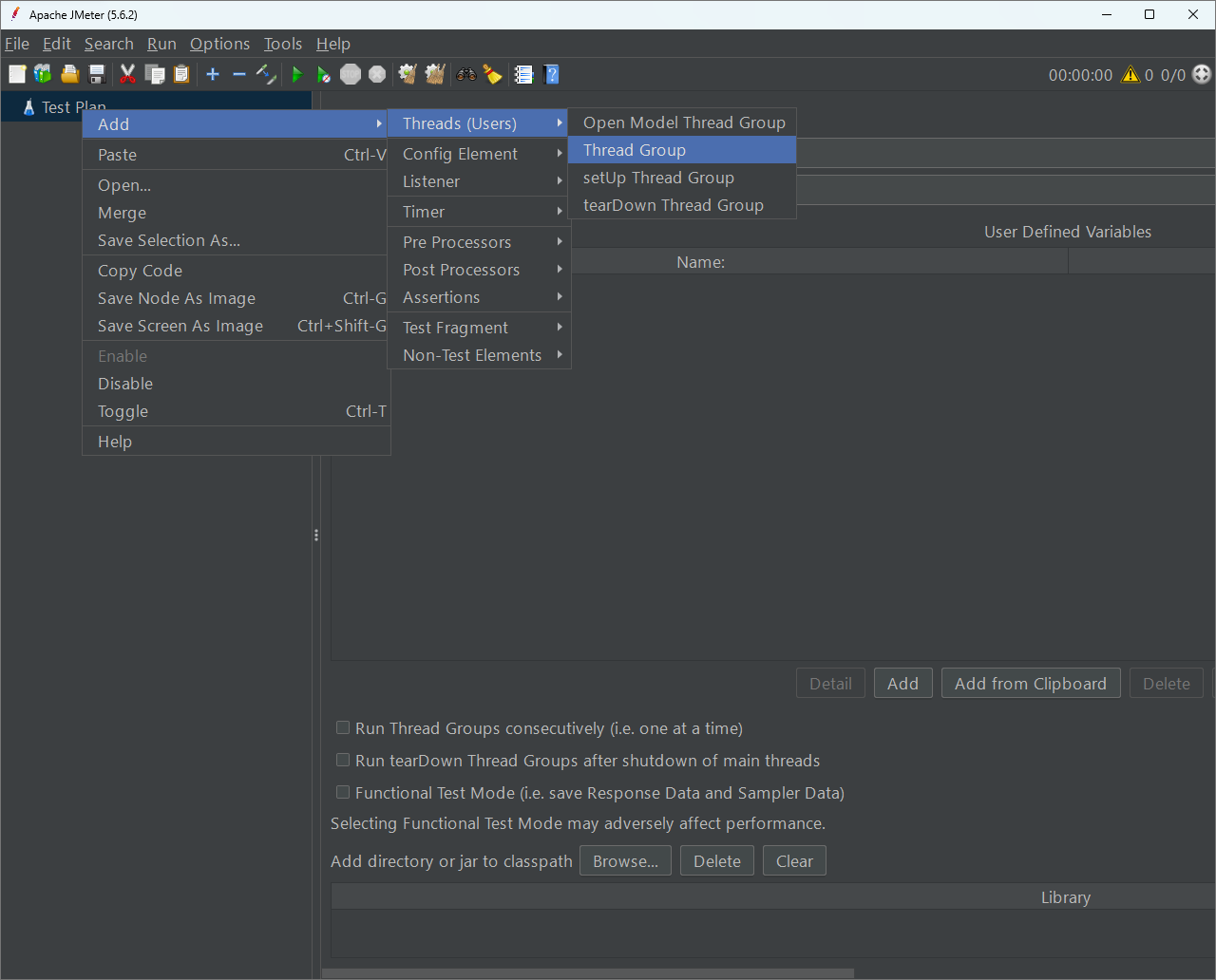
Task: Click the New test plan icon
Action: 17,74
